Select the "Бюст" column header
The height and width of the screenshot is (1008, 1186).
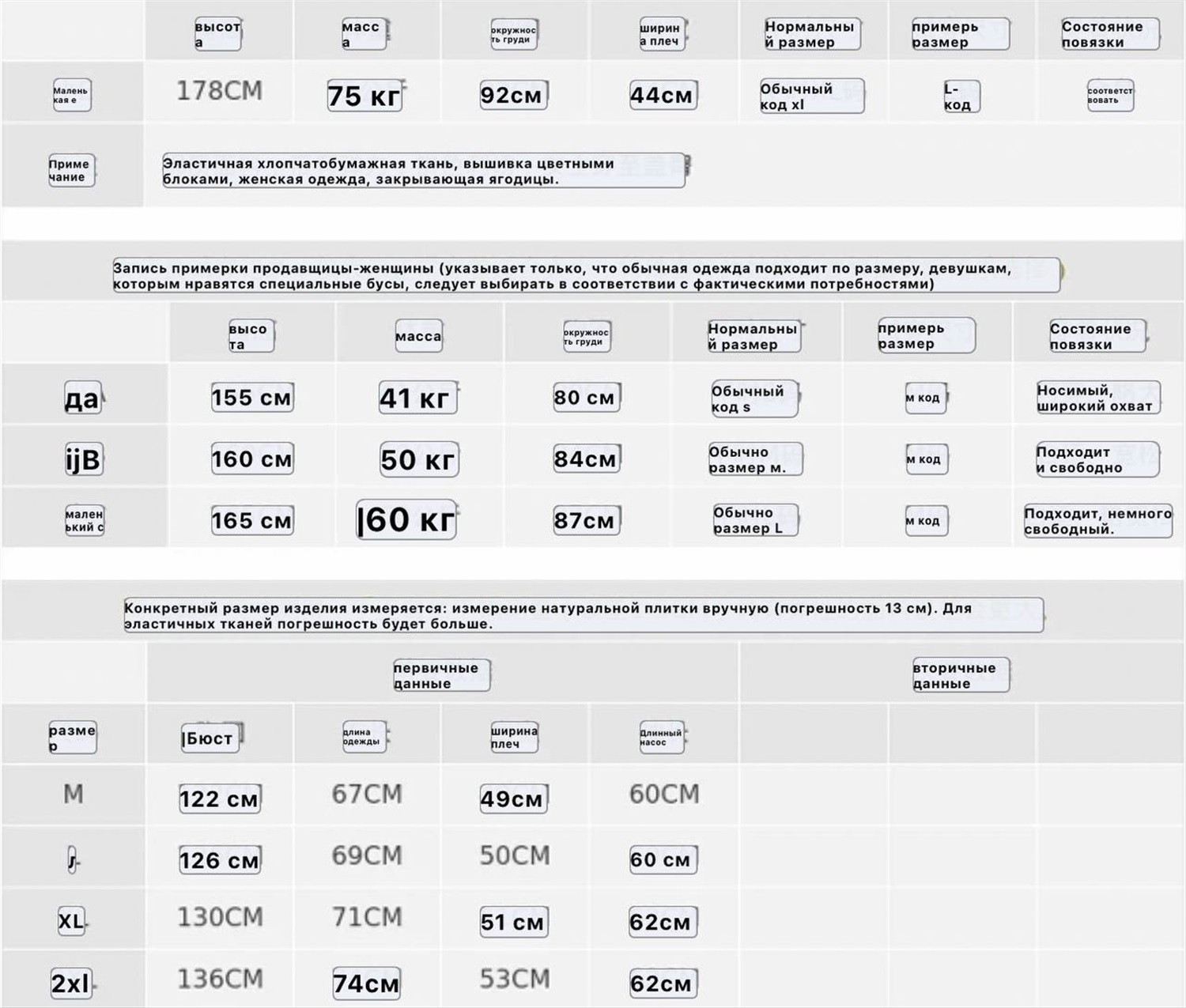tap(210, 738)
